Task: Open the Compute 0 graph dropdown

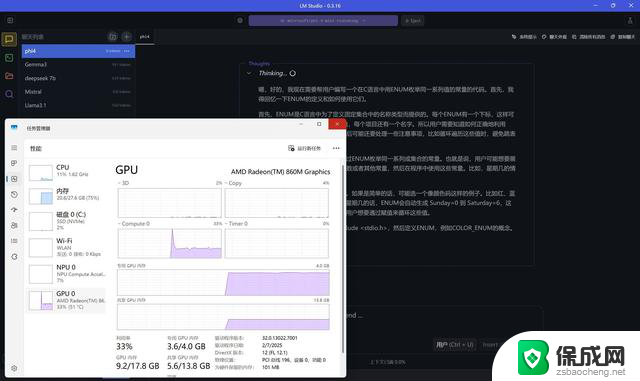Action: (x=134, y=224)
